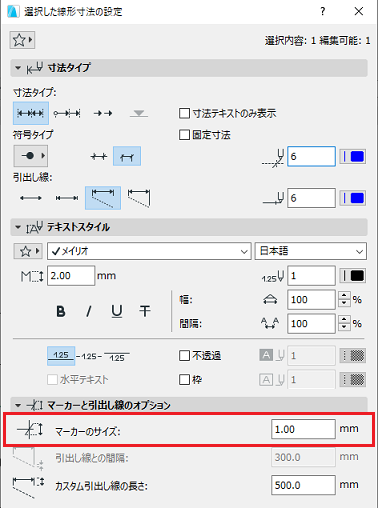Select custom-length witness line option
This screenshot has height=508, width=378.
pyautogui.click(x=103, y=198)
